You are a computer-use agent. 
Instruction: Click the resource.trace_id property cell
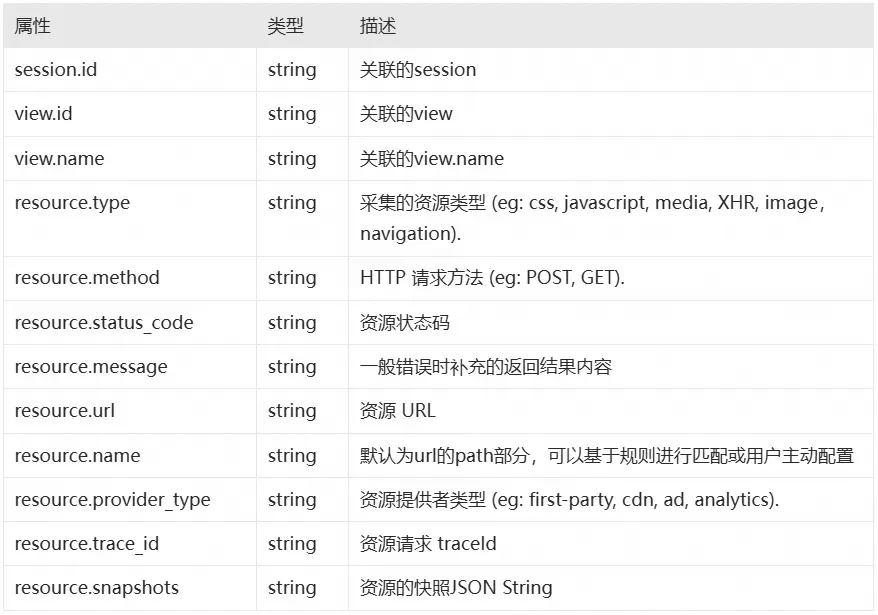pos(87,544)
